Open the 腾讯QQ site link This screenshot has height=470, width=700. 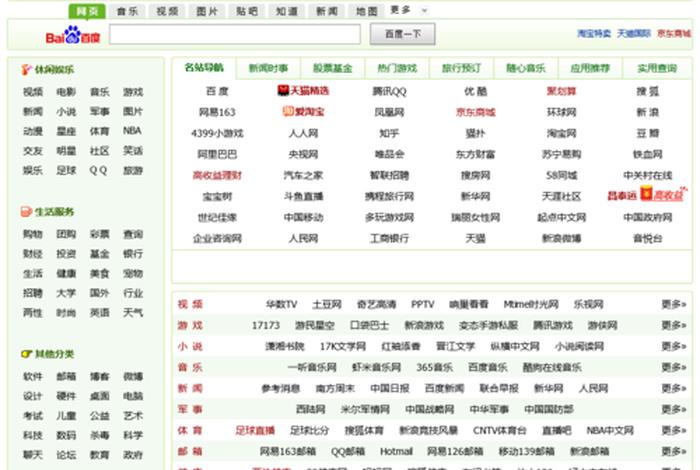[389, 92]
